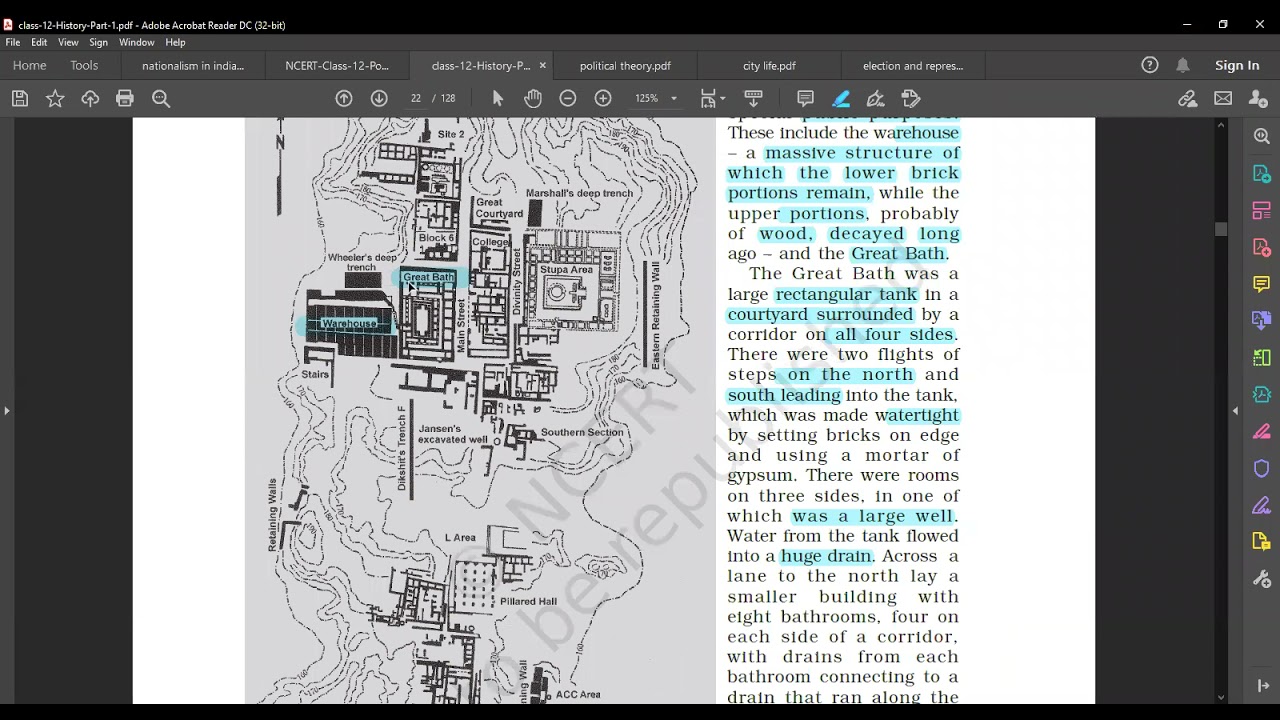1280x720 pixels.
Task: Go to the next page arrow
Action: tap(379, 98)
